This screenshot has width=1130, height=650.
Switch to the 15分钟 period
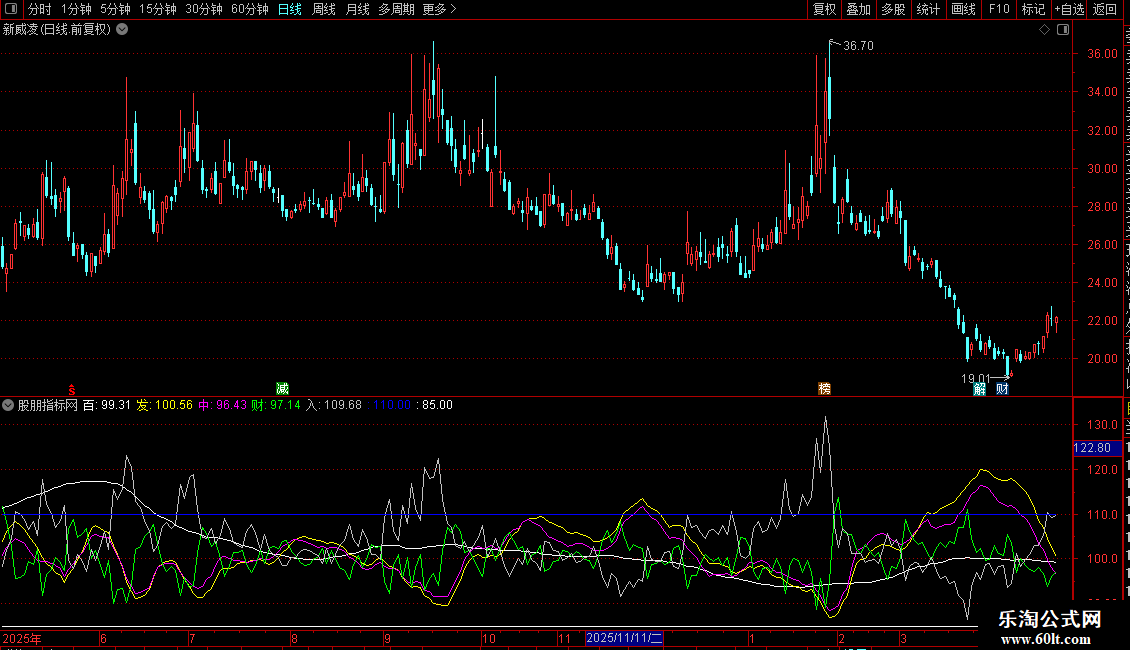(158, 9)
